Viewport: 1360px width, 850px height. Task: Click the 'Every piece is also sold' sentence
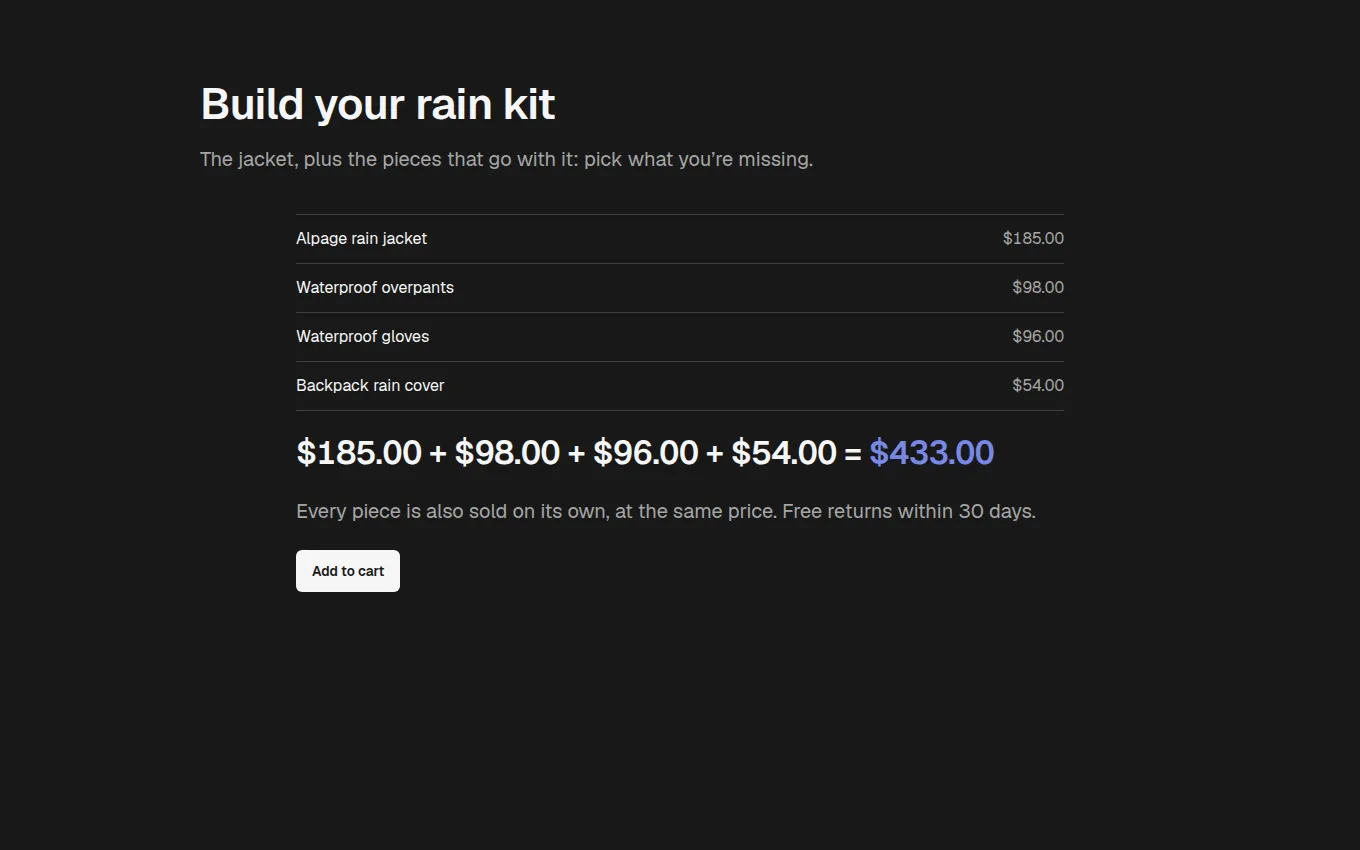pyautogui.click(x=537, y=512)
